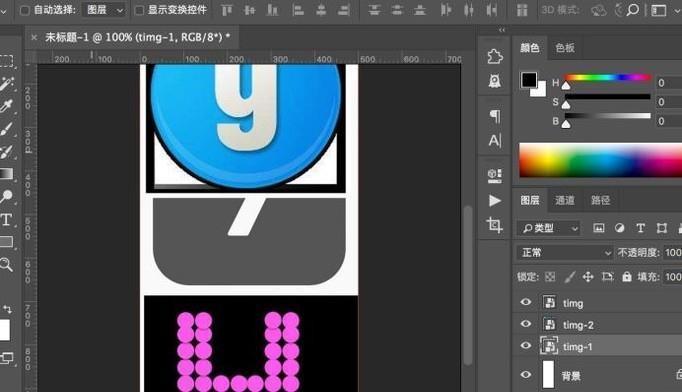This screenshot has width=682, height=392.
Task: Select the Rectangle shape tool
Action: coord(7,241)
